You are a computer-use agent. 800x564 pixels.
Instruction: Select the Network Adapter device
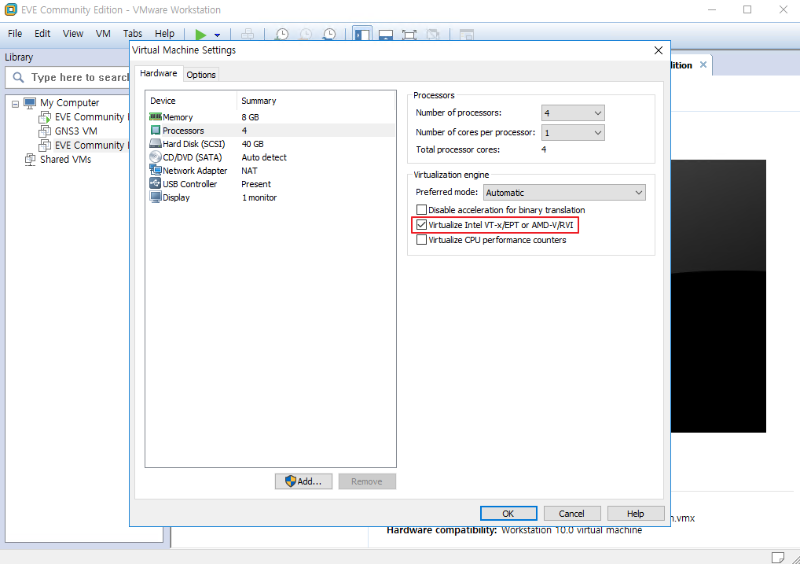[x=194, y=171]
